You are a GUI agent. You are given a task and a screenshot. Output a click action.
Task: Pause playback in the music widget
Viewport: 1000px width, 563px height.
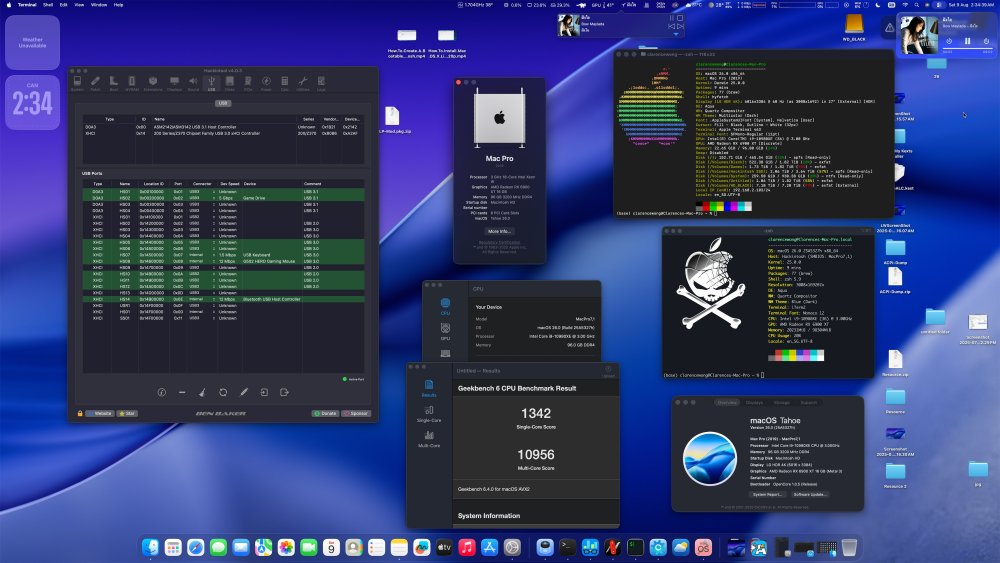click(x=967, y=41)
